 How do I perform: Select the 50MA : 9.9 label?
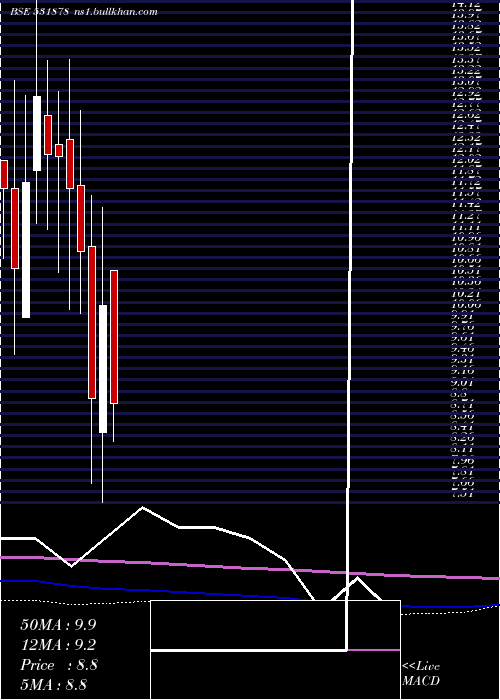point(58,624)
